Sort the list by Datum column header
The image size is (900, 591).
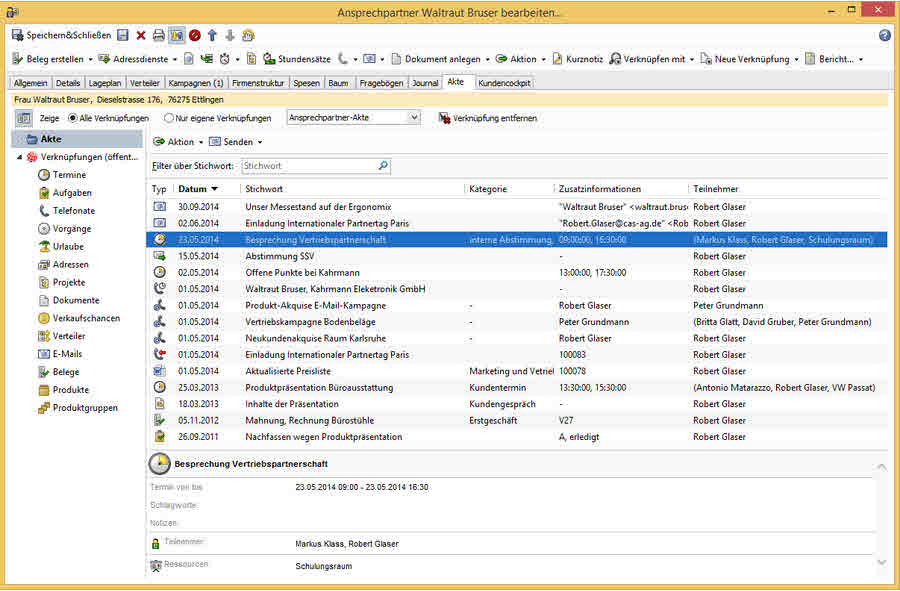pos(193,189)
